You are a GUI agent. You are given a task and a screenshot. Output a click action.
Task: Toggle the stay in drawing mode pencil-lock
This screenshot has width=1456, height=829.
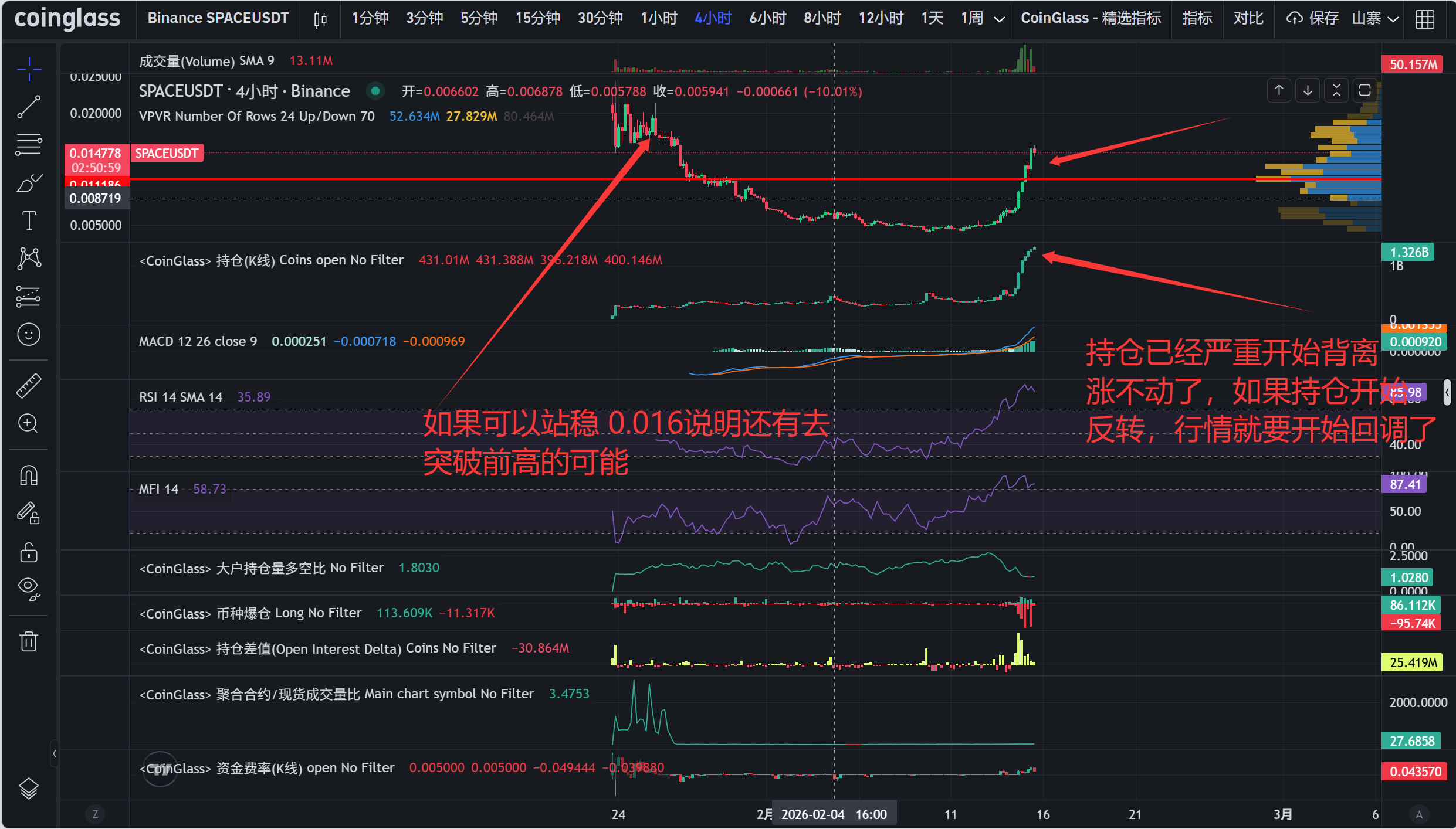click(28, 514)
